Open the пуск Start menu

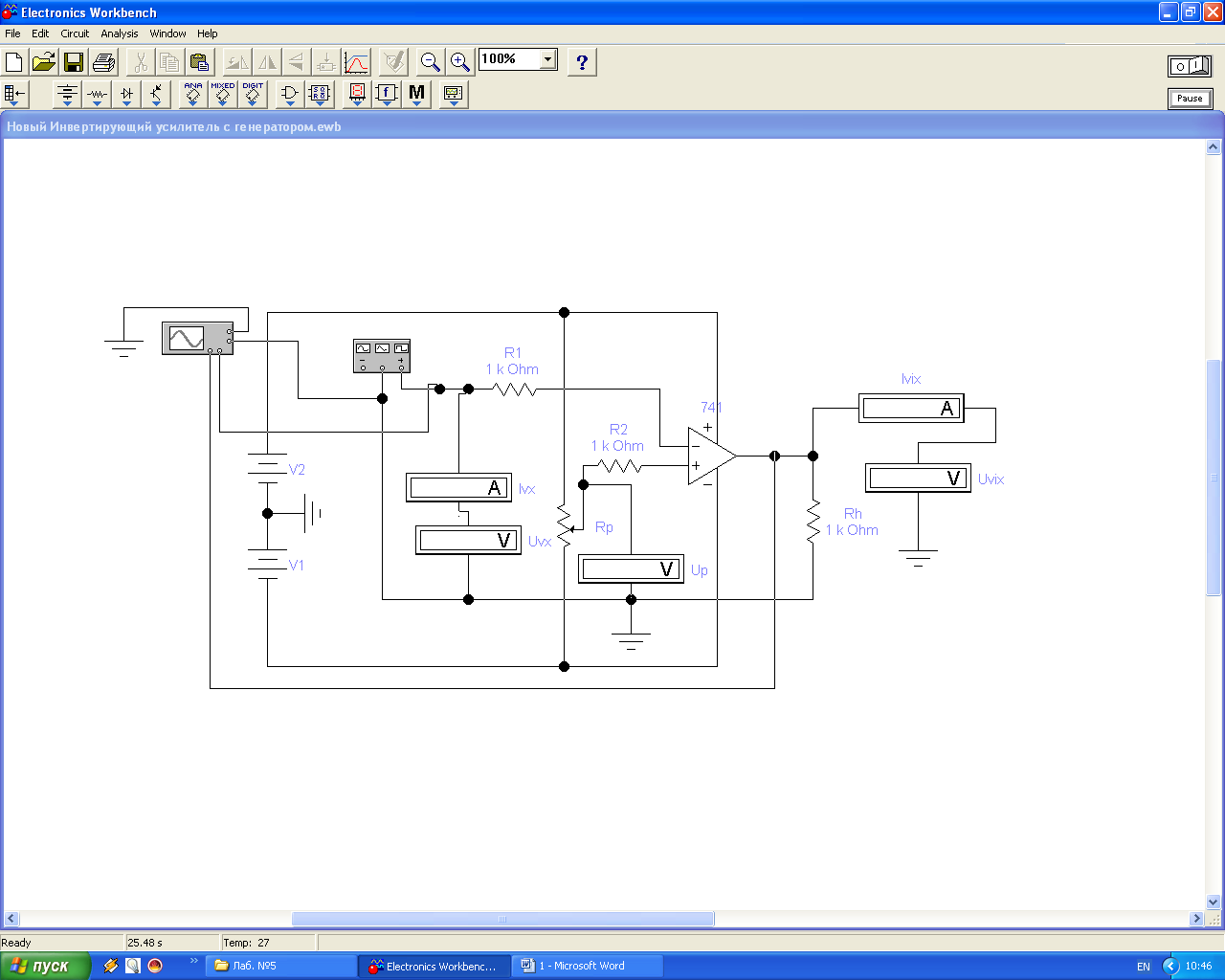(x=45, y=966)
